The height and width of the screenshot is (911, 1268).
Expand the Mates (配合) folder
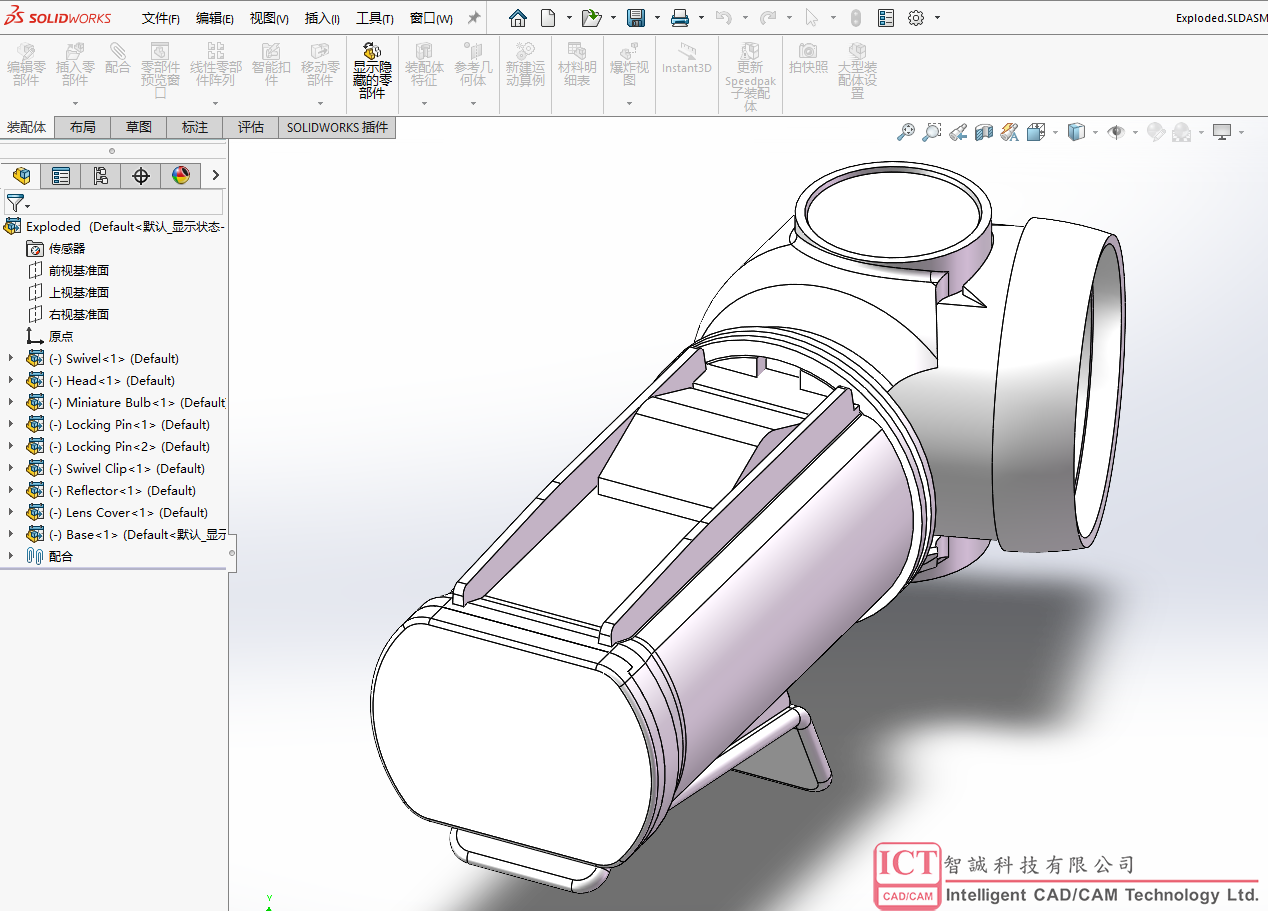pyautogui.click(x=11, y=556)
